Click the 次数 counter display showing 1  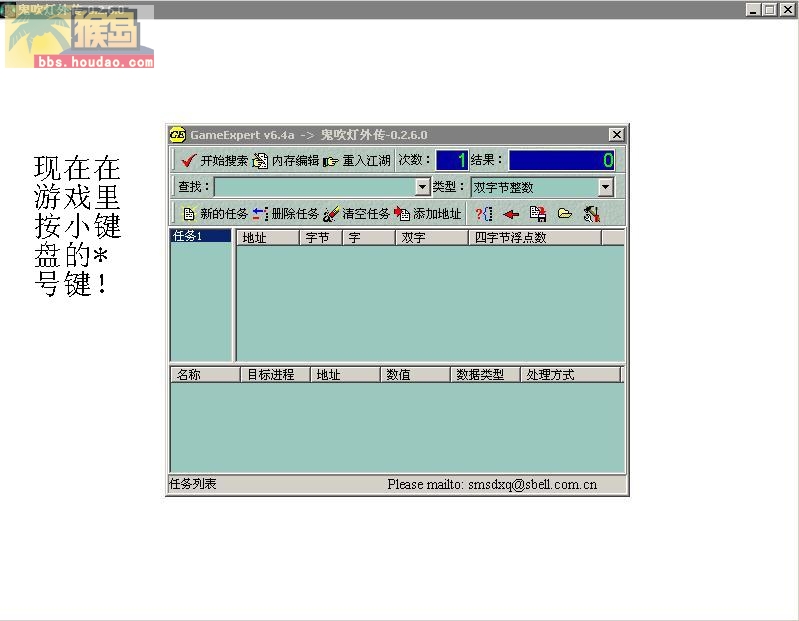452,160
